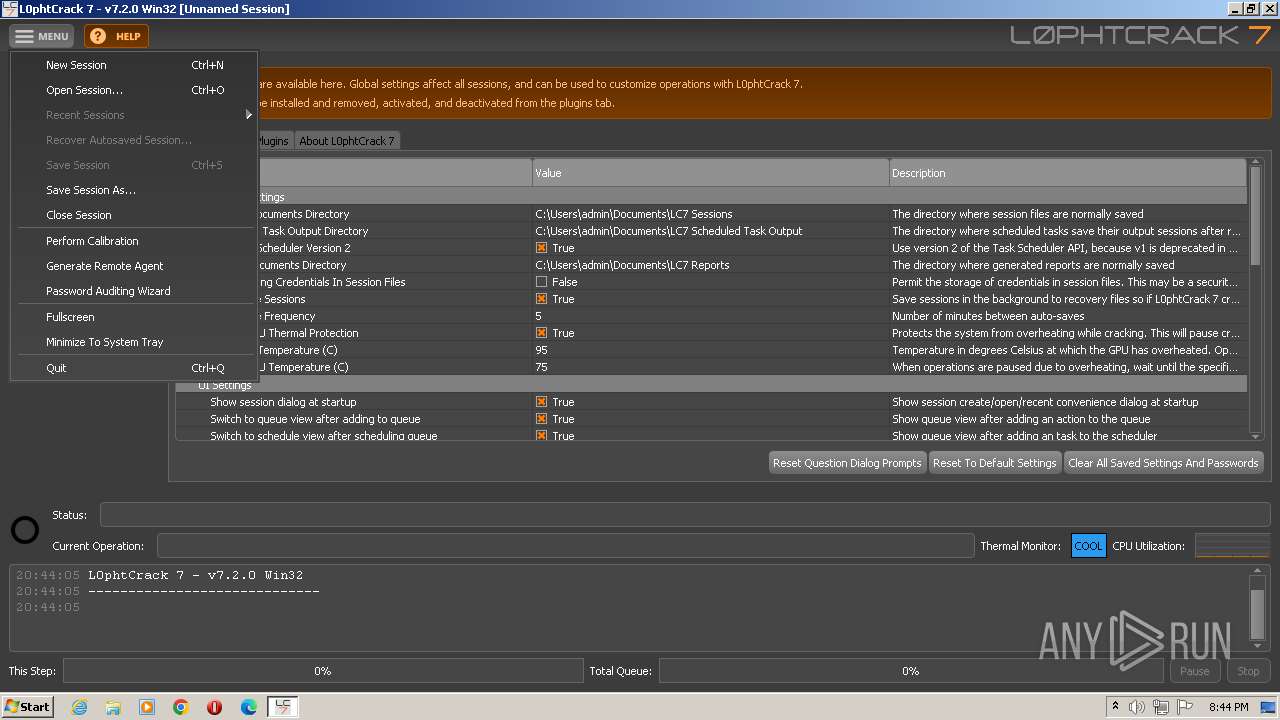Click the CPU Utilization graph

1232,546
